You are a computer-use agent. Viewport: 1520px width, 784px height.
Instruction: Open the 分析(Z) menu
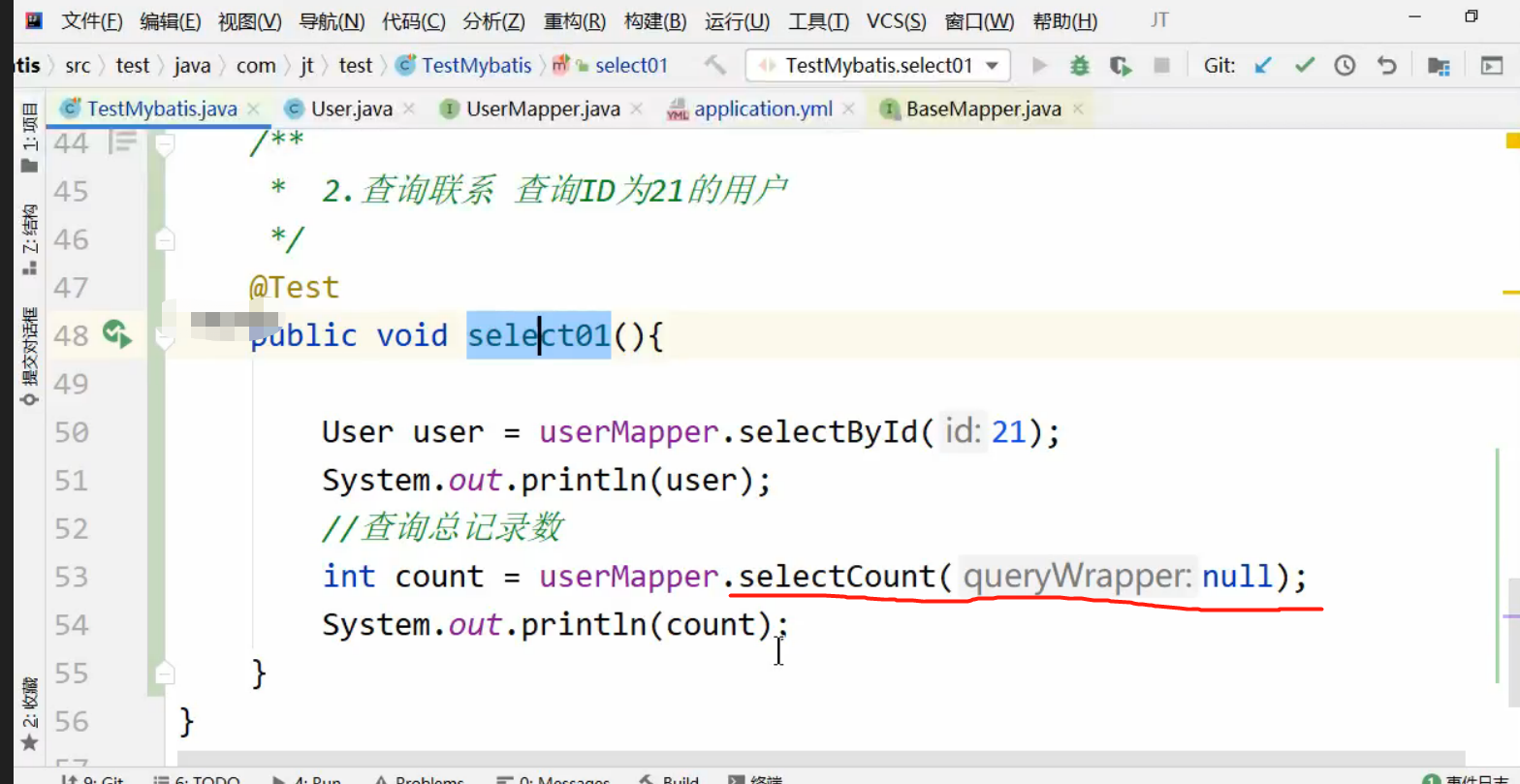[494, 20]
